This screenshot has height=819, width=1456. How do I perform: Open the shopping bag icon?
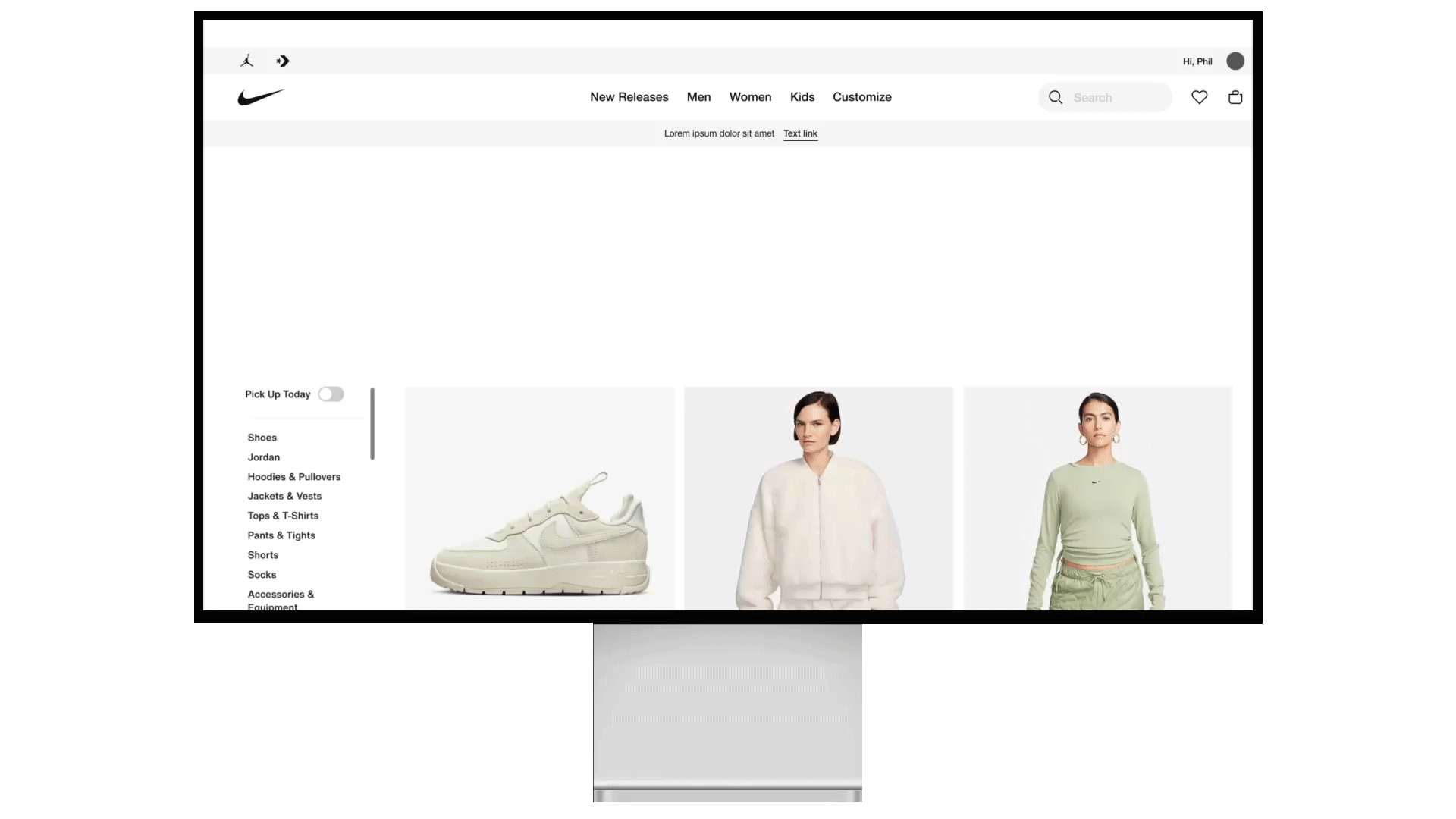point(1235,97)
